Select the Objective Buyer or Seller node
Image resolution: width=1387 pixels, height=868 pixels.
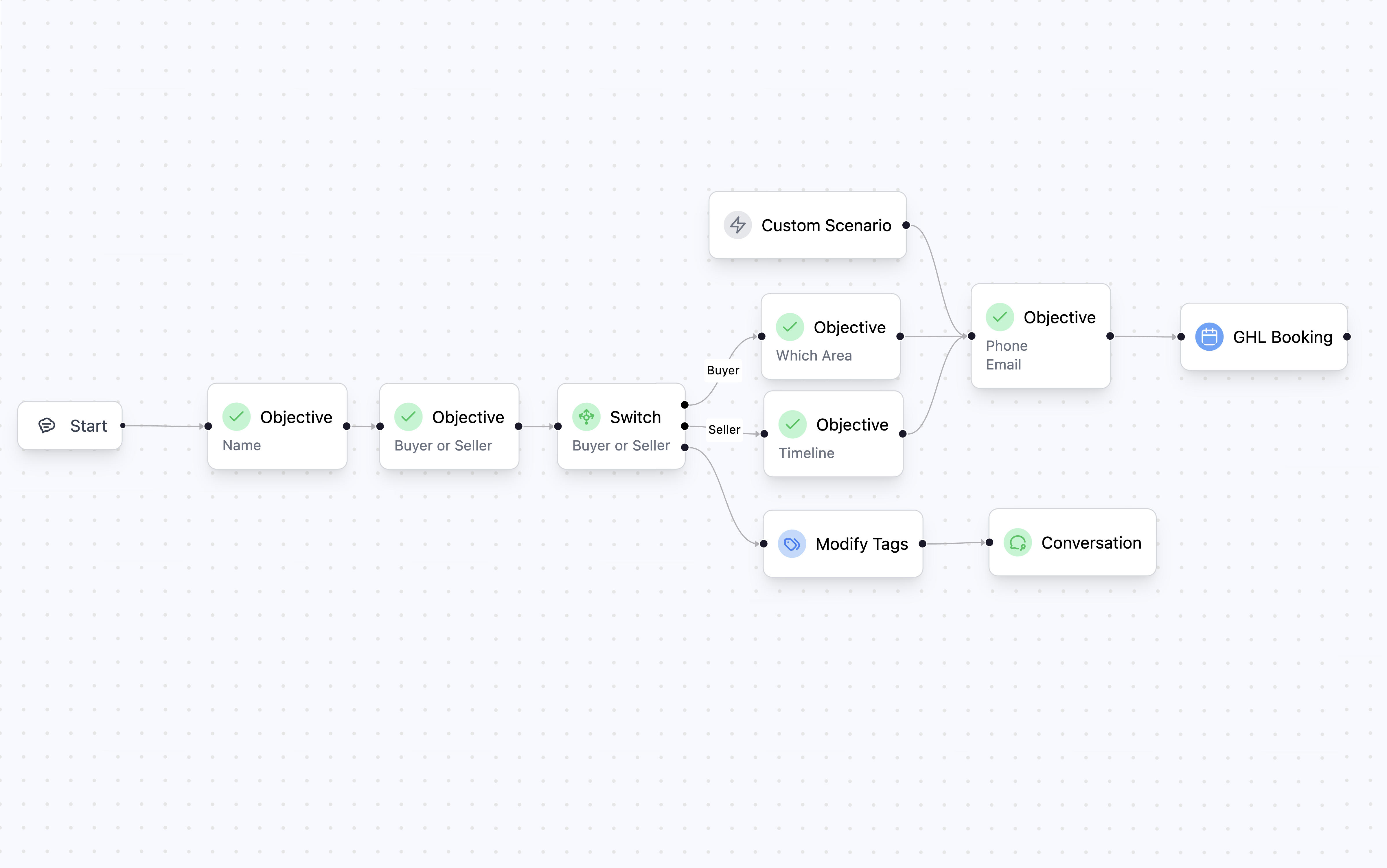(449, 426)
